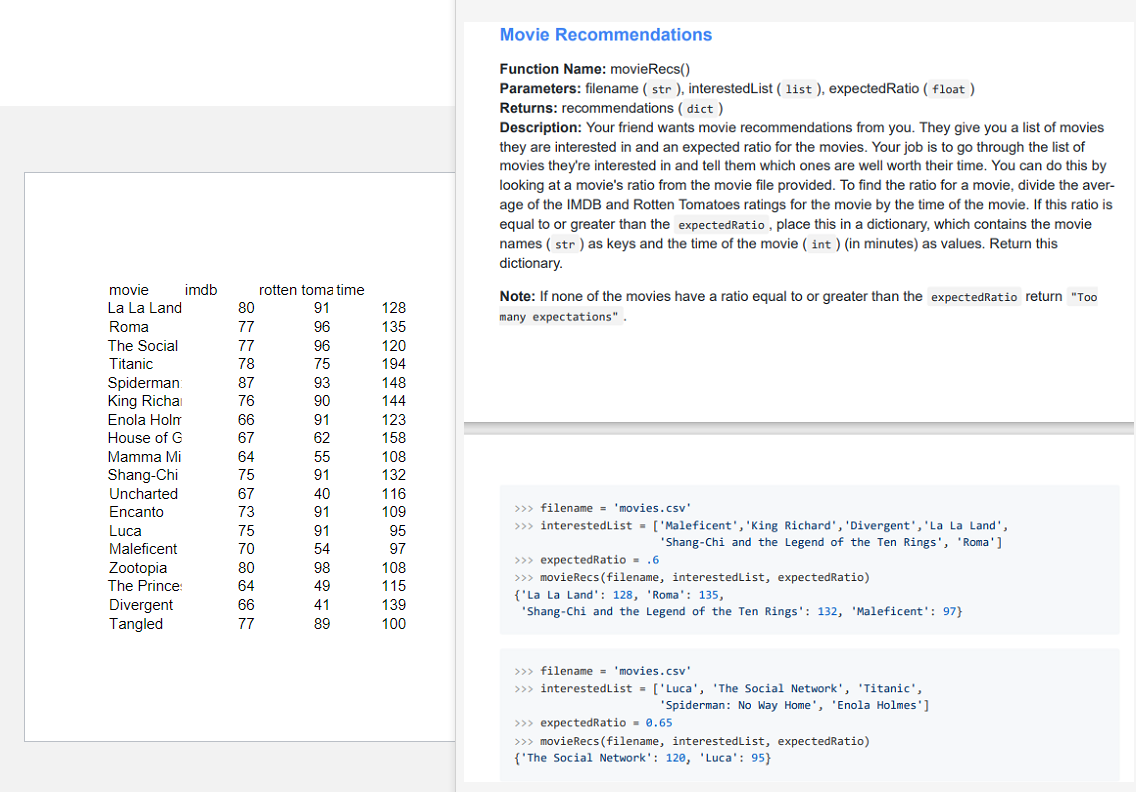Click the movie column header cell

tap(129, 289)
